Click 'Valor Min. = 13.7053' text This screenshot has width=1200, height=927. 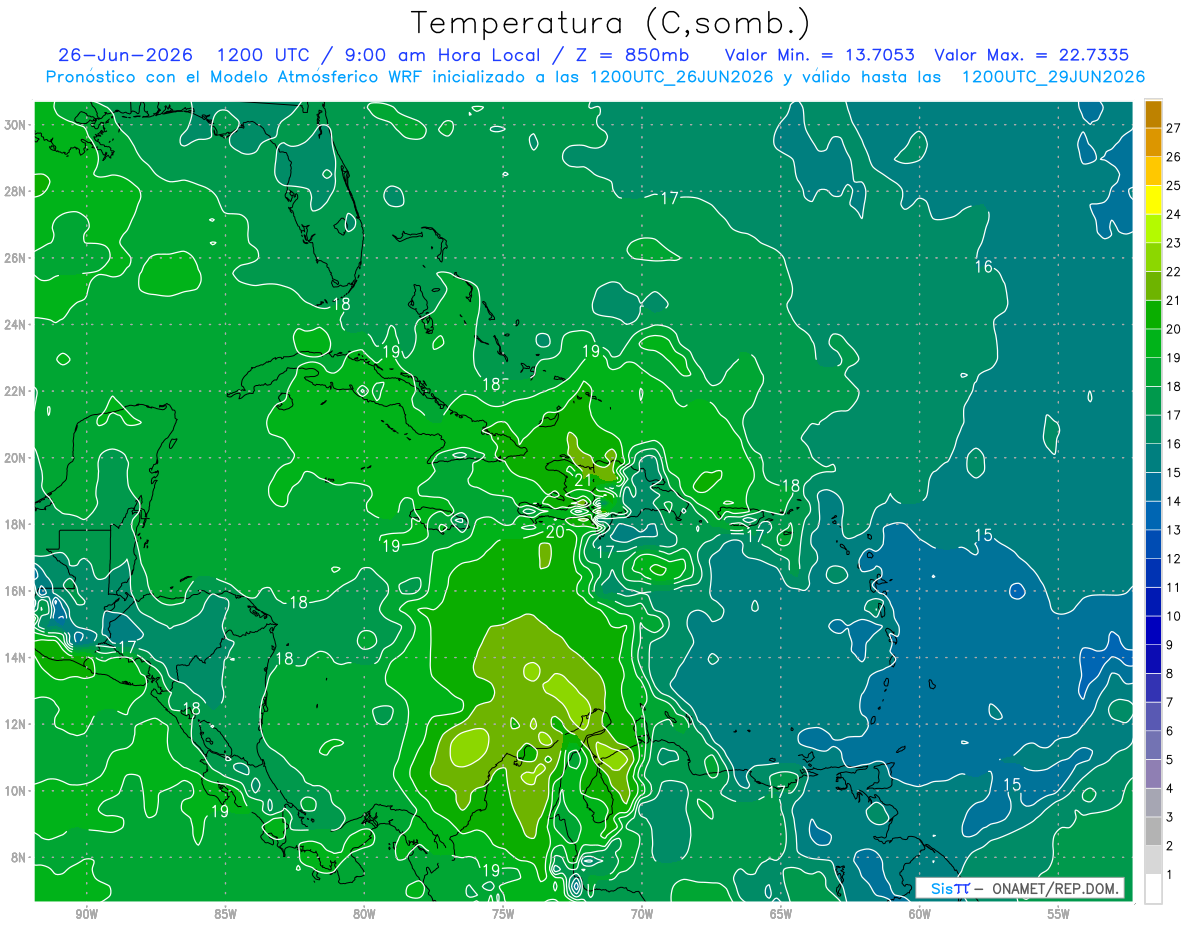[819, 55]
